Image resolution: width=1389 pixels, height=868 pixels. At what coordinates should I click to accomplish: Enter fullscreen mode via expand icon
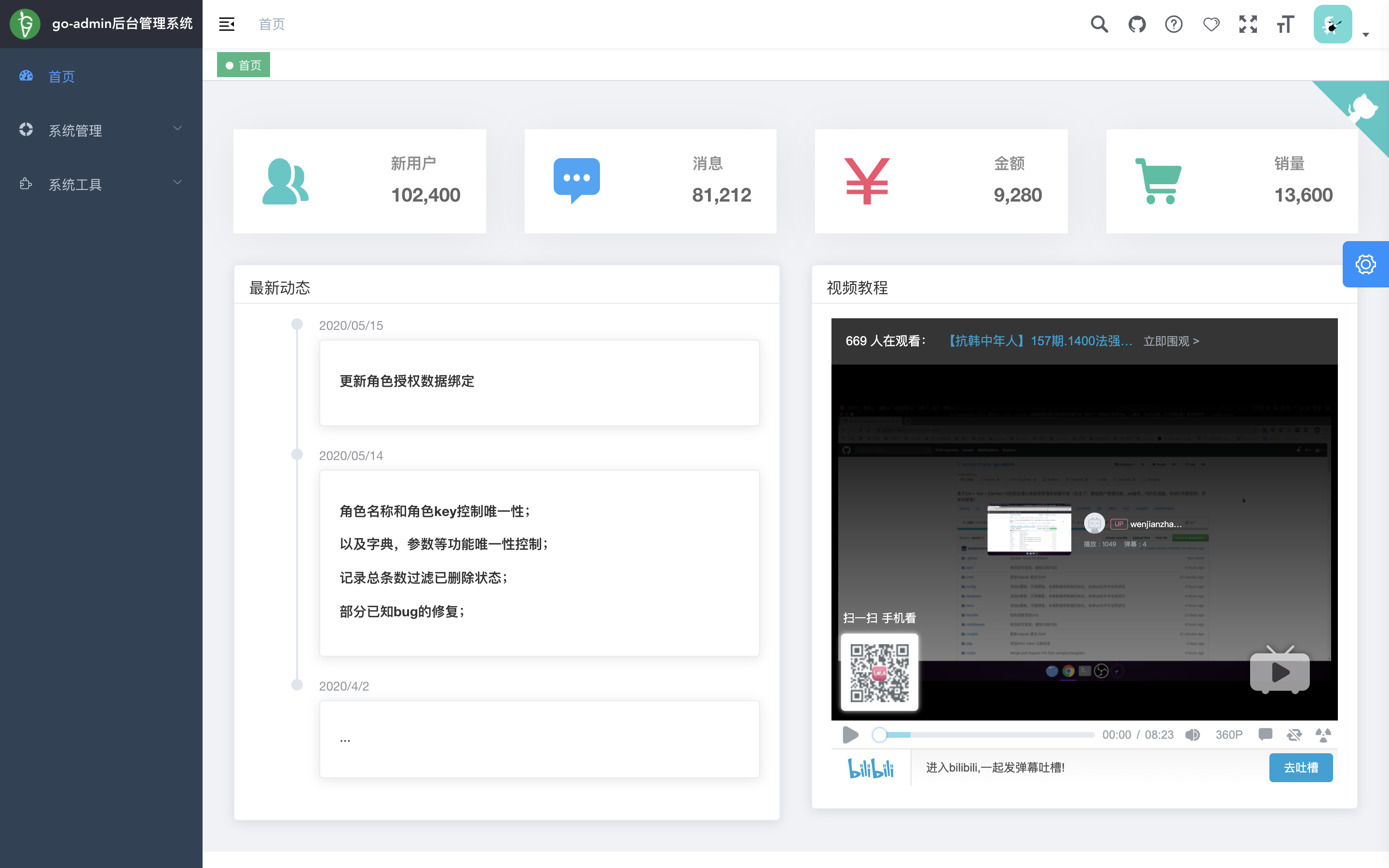click(1248, 24)
